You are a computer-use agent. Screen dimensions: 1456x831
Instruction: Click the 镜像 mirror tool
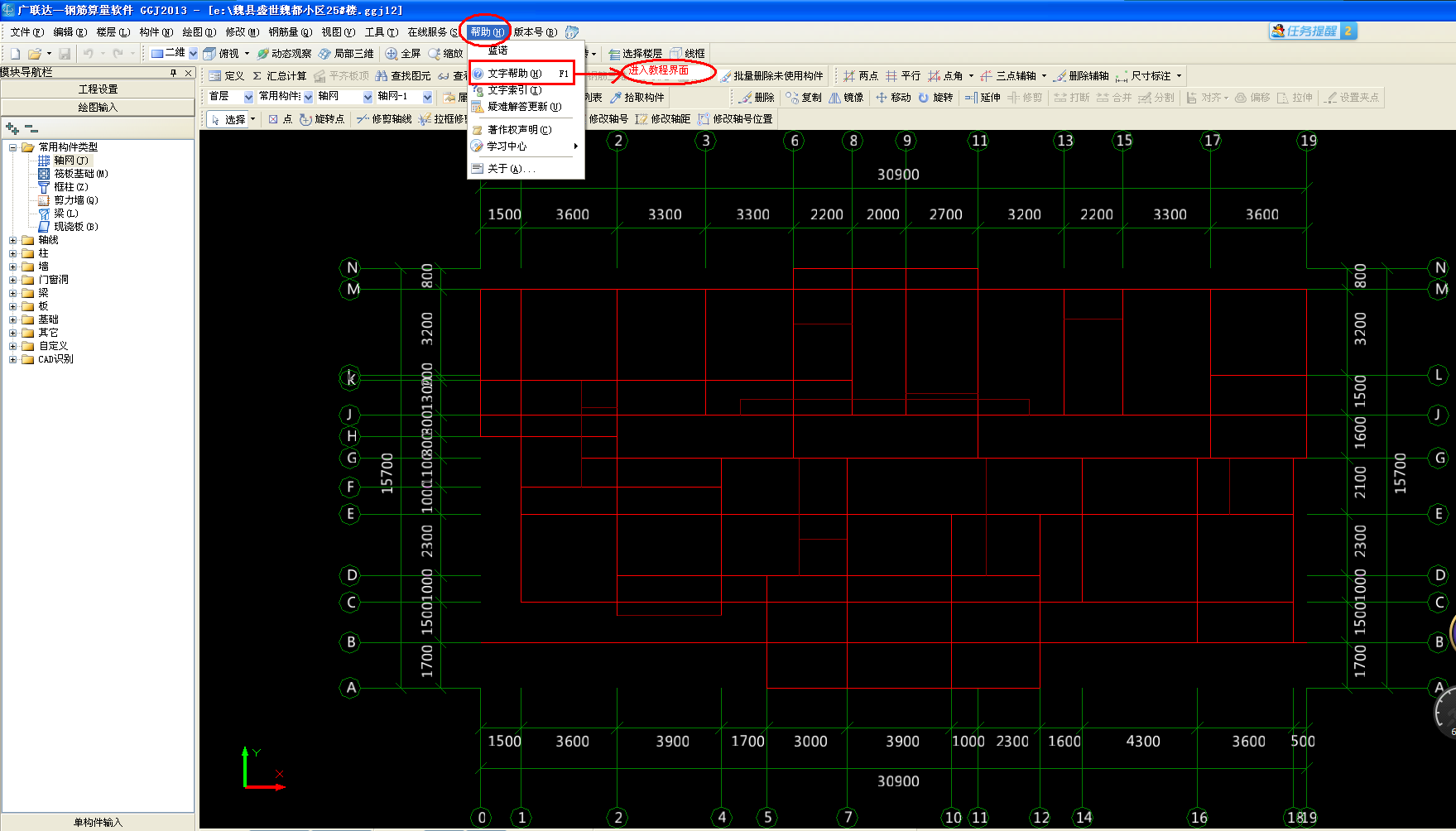pos(846,98)
